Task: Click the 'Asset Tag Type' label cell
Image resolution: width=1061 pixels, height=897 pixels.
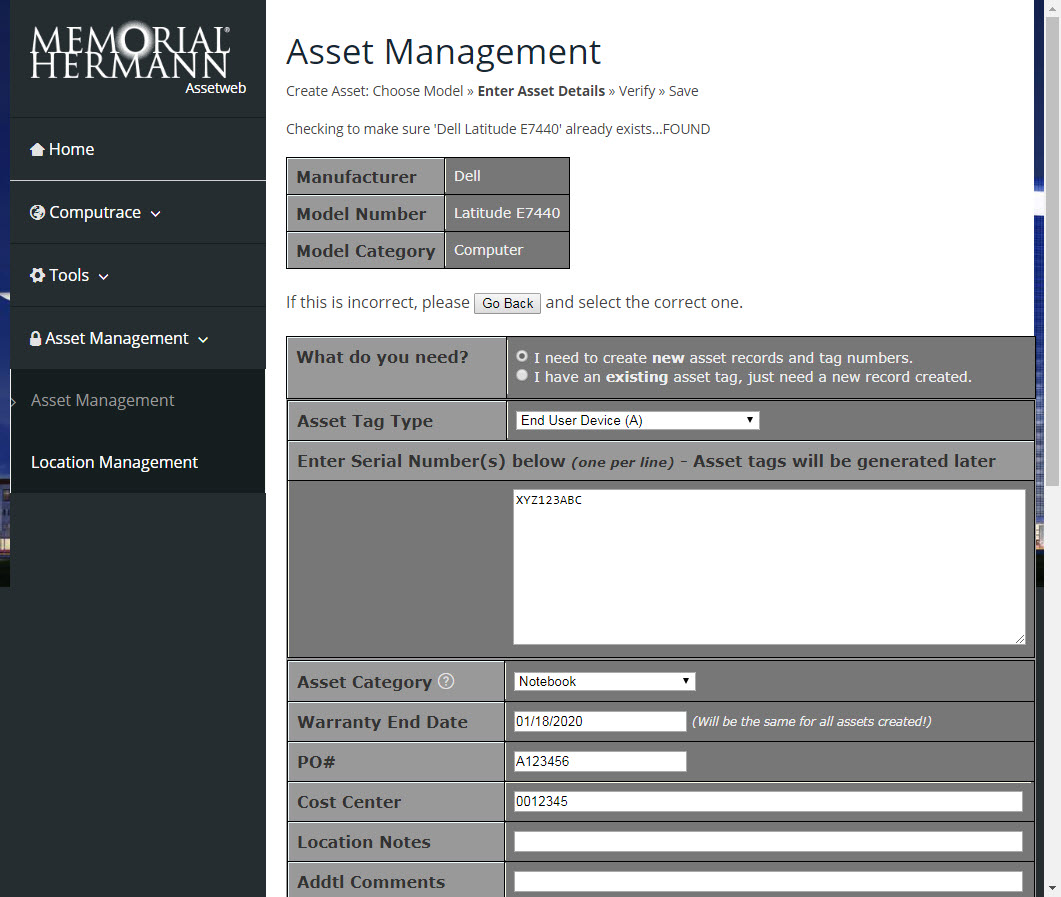Action: pyautogui.click(x=397, y=421)
